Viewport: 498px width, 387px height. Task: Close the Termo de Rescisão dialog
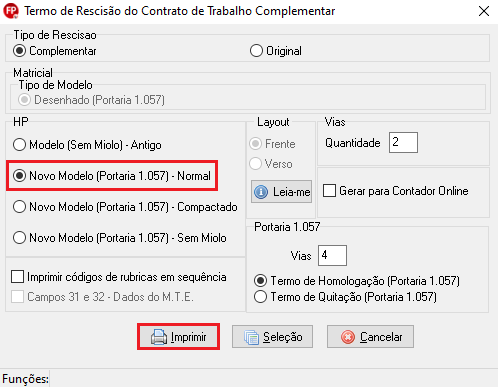tap(484, 11)
